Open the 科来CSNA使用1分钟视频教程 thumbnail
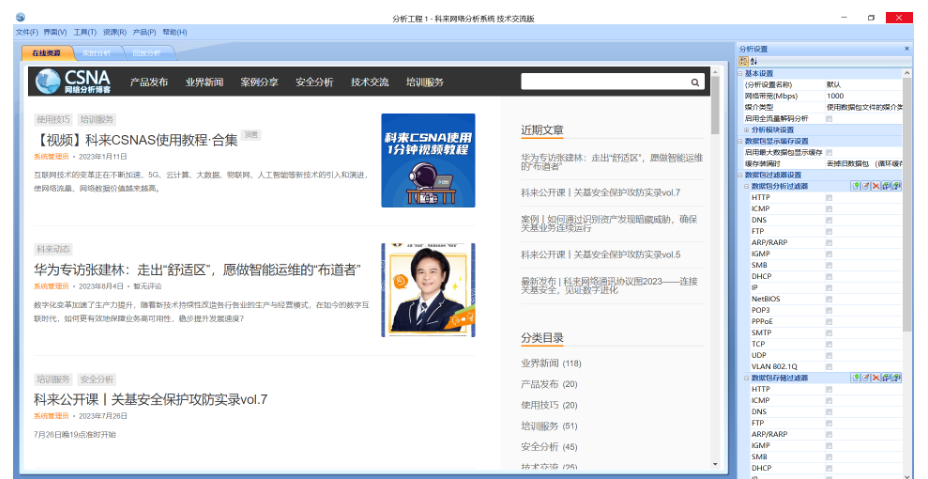Image resolution: width=928 pixels, height=479 pixels. tap(428, 160)
